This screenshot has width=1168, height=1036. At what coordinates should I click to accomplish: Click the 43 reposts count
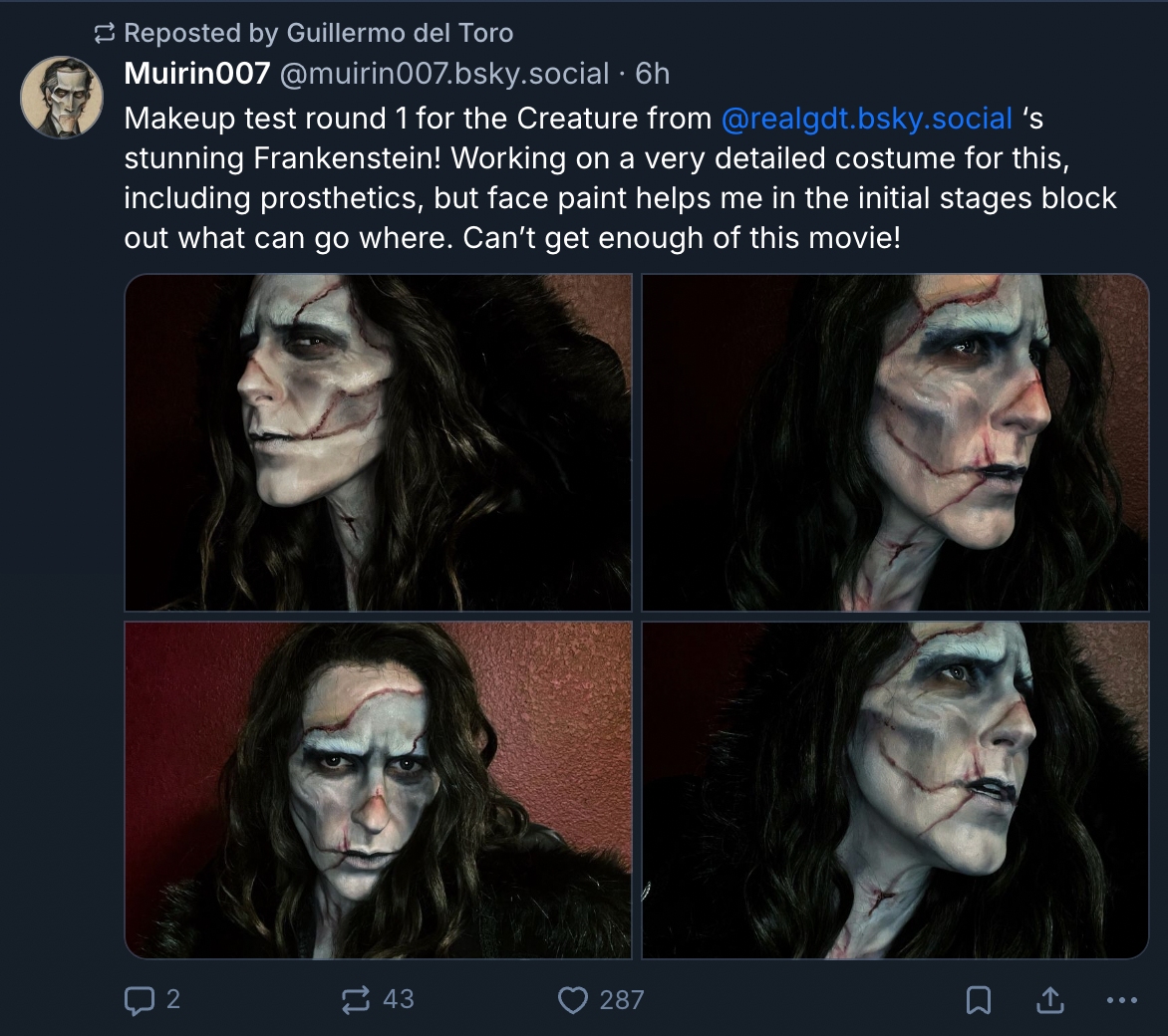(x=399, y=999)
